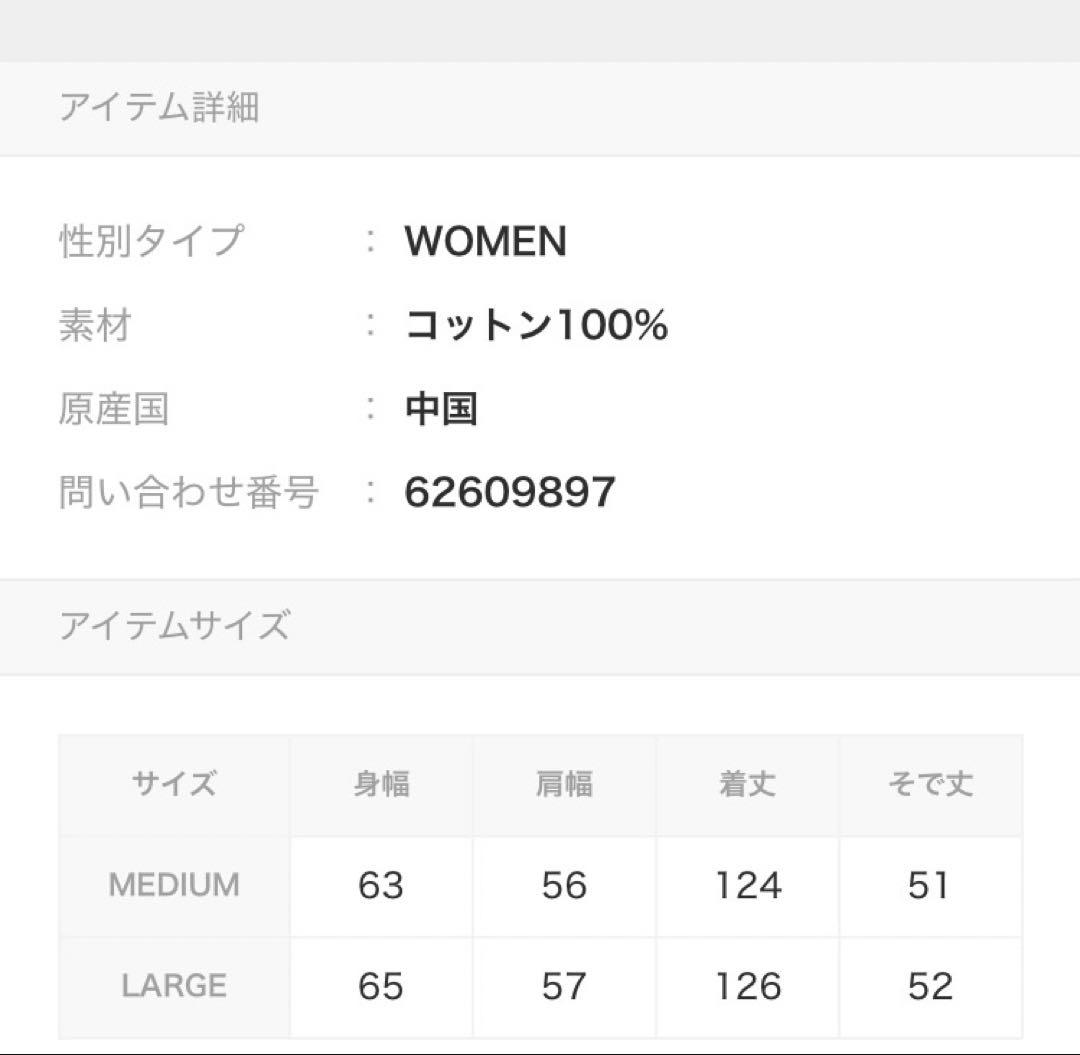This screenshot has width=1080, height=1055.
Task: Click the サイズ column header
Action: point(174,784)
